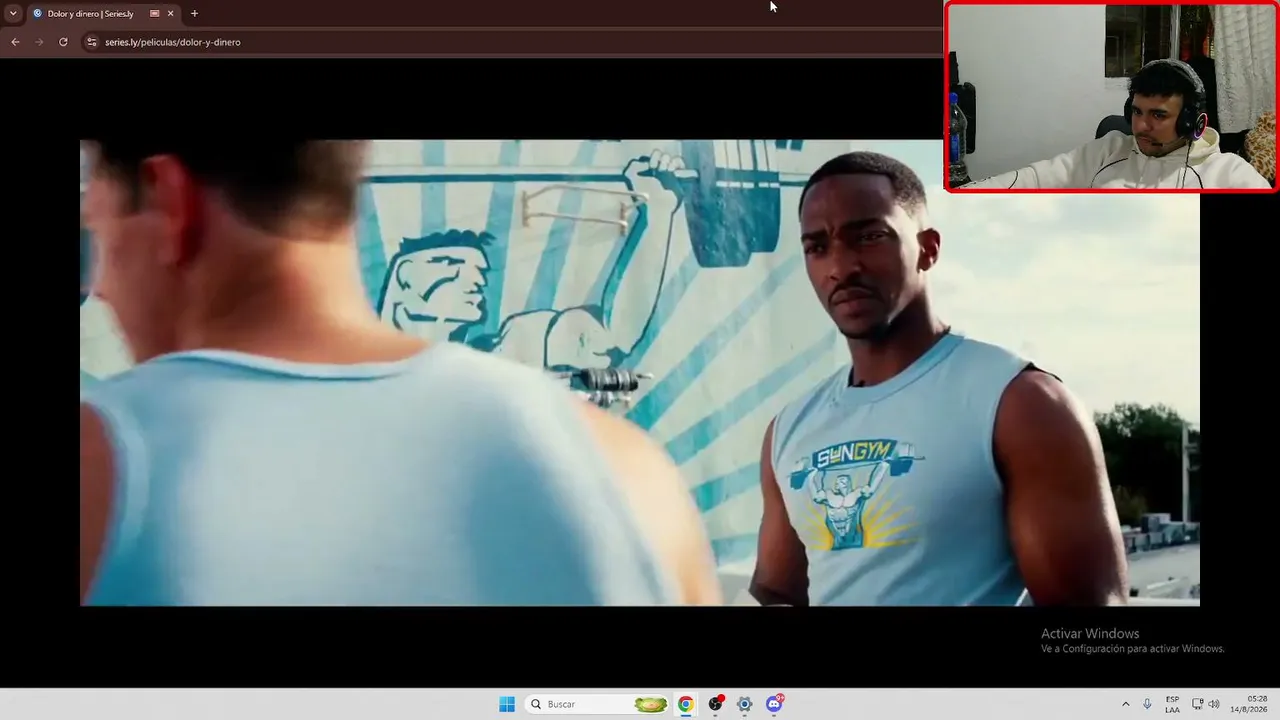Viewport: 1280px width, 720px height.
Task: Open the OBS Studio taskbar icon
Action: click(x=715, y=704)
